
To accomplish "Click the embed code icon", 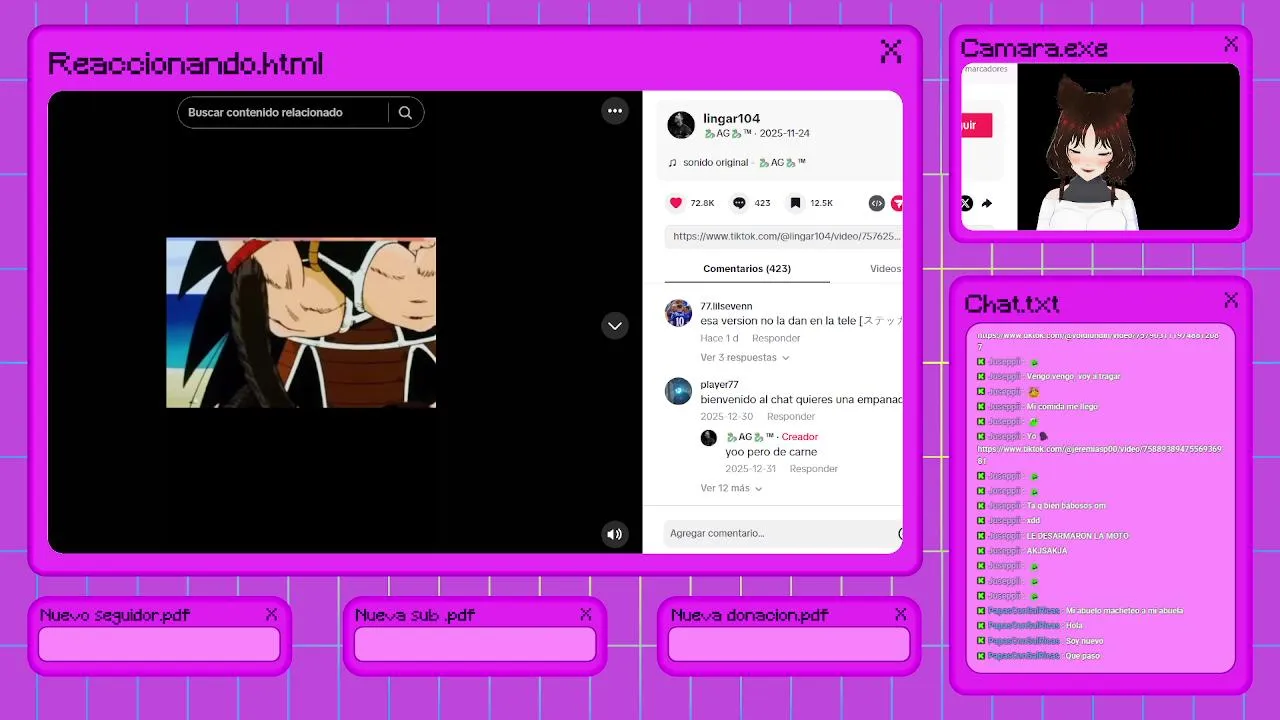I will (x=877, y=203).
